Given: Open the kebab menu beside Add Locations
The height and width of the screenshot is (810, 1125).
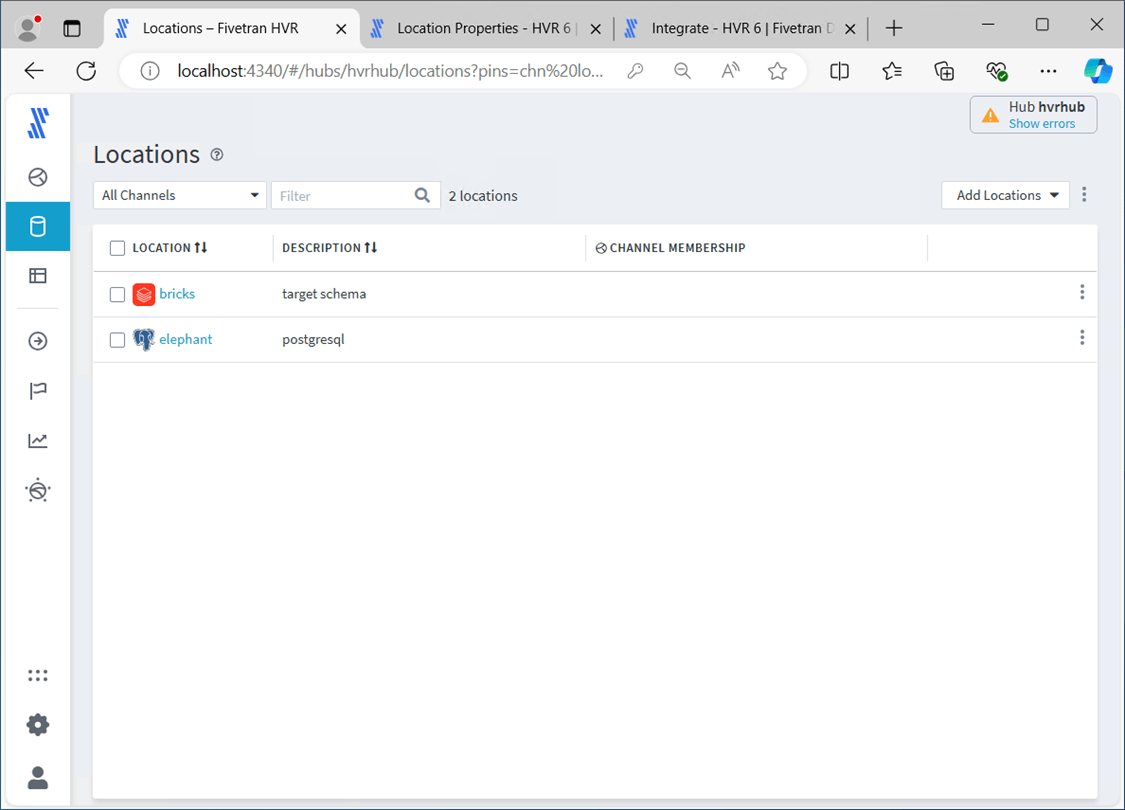Looking at the screenshot, I should point(1084,194).
